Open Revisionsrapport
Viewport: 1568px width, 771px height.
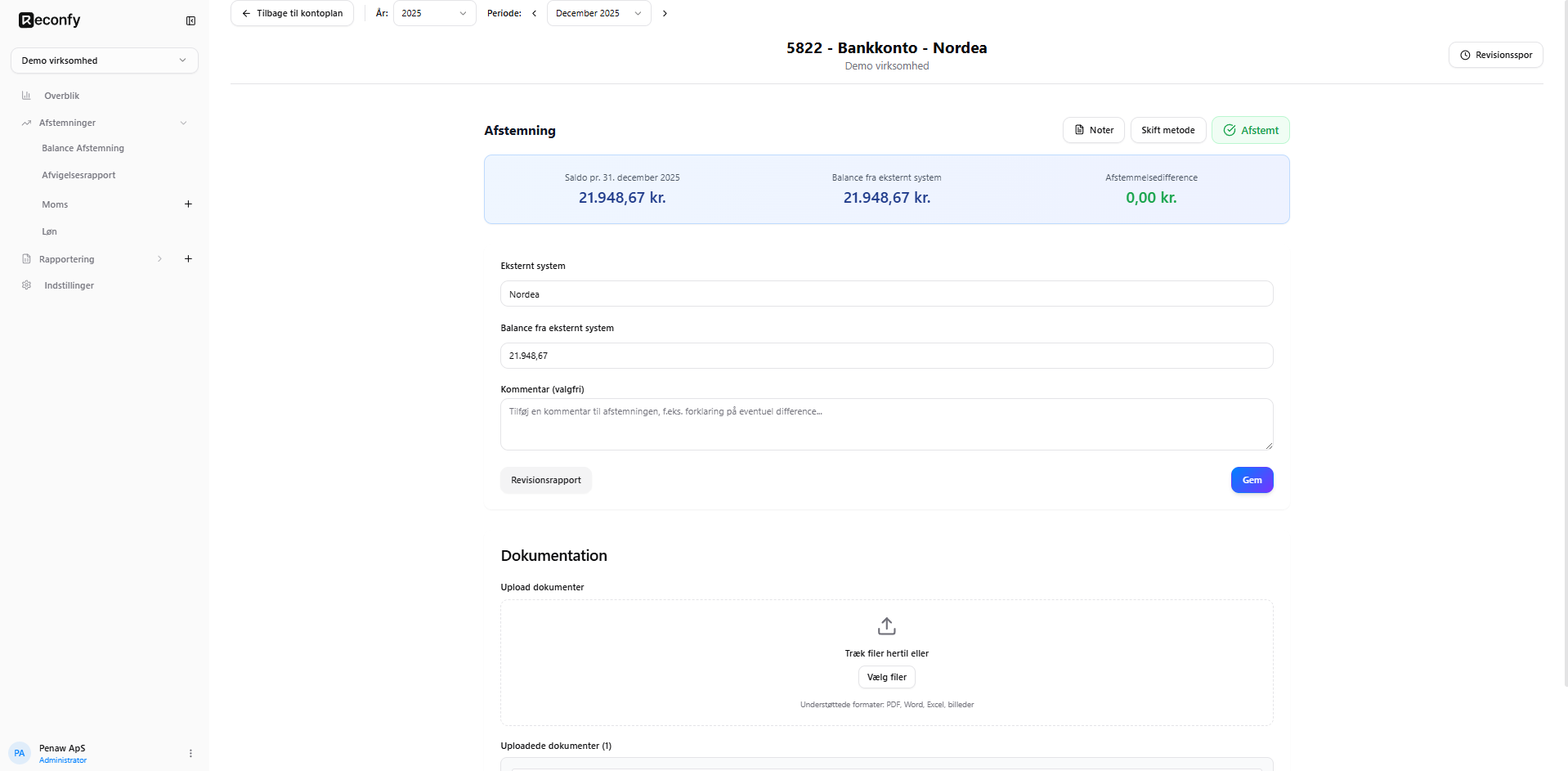545,480
